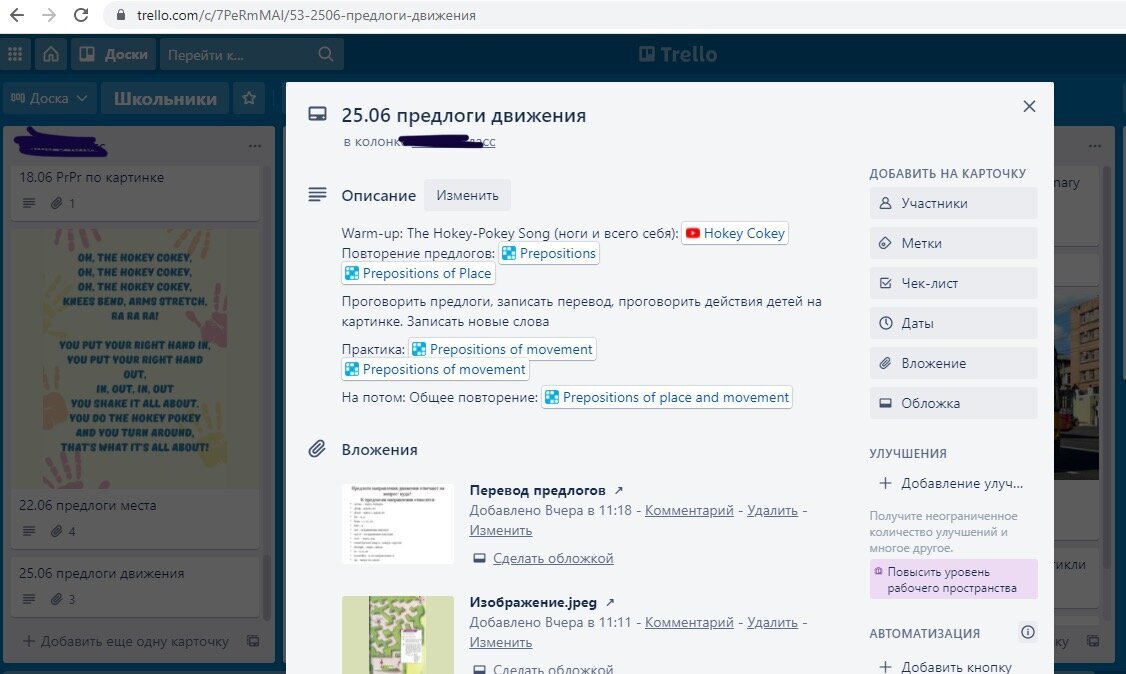Click the Даты dates button

tap(953, 323)
